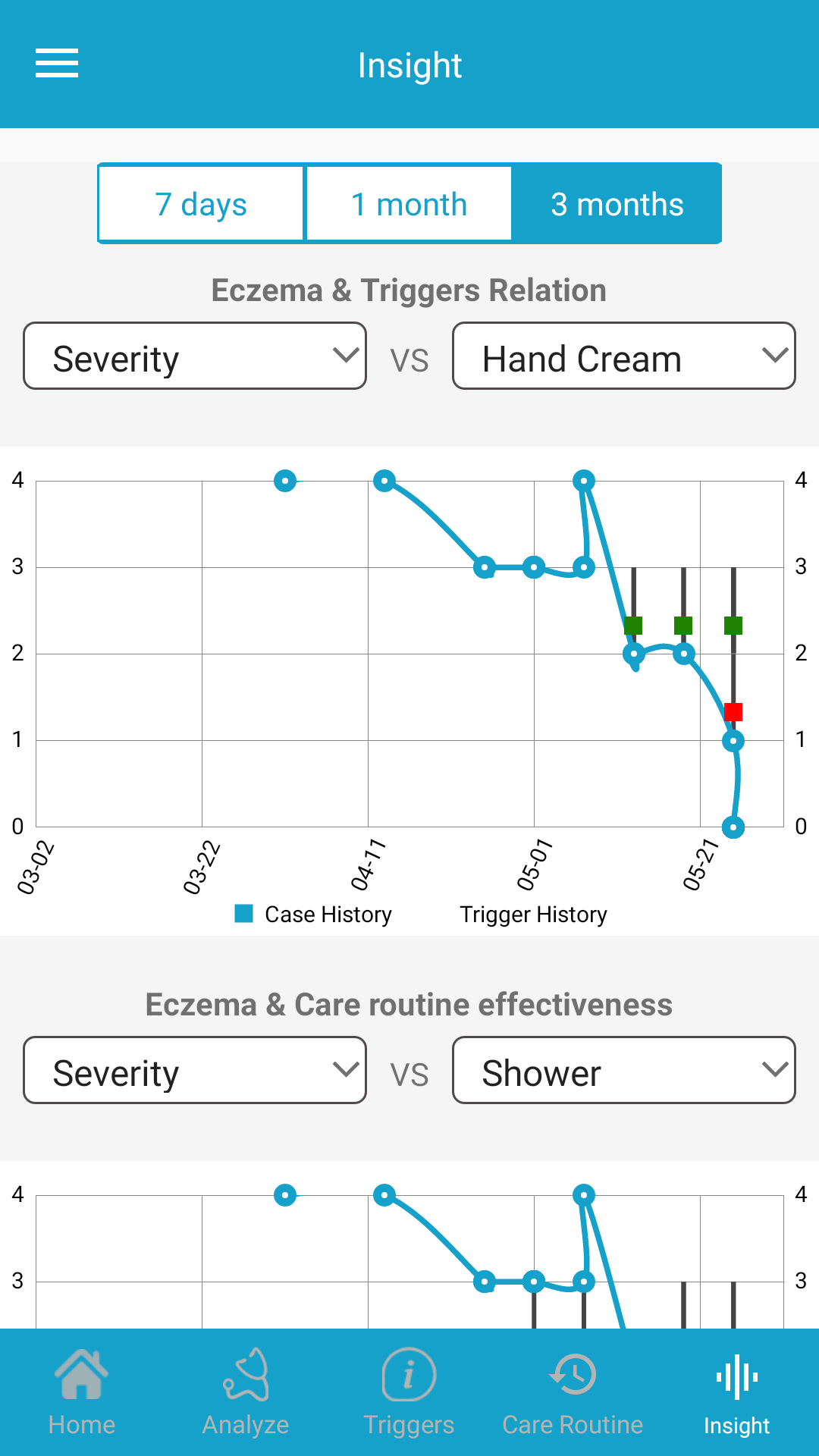819x1456 pixels.
Task: Open the Severity dropdown under Care routine effectiveness
Action: pos(194,1071)
